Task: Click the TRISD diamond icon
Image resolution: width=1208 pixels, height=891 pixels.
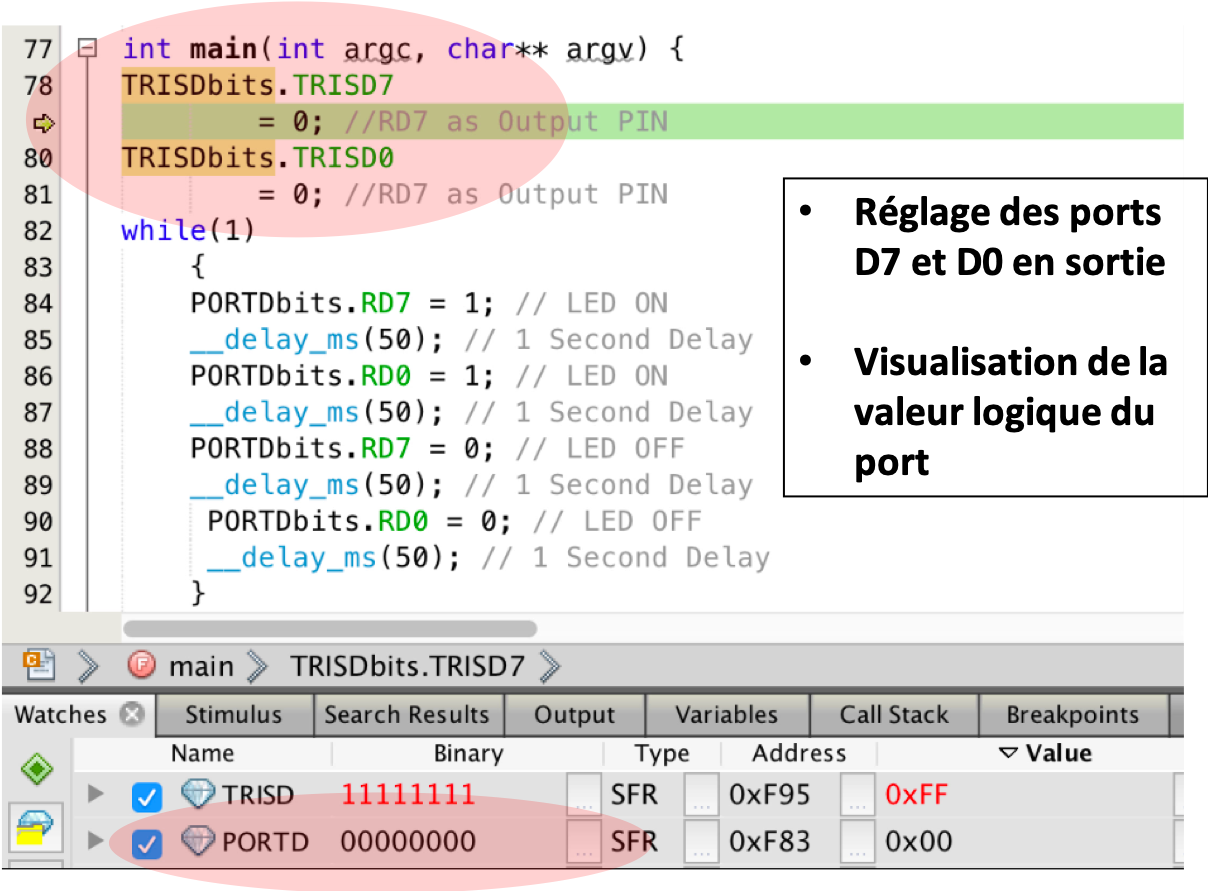Action: [x=197, y=794]
